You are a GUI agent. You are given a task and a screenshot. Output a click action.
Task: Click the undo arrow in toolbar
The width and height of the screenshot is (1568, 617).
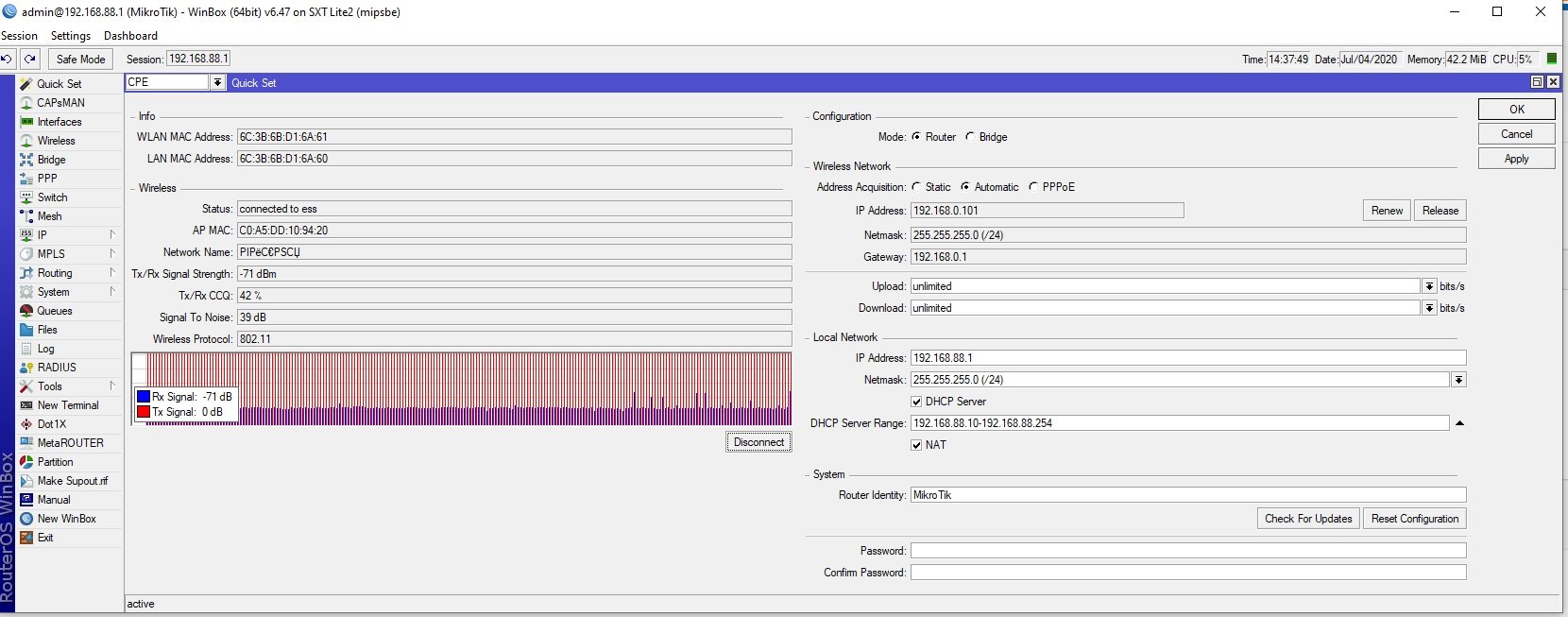click(x=8, y=59)
